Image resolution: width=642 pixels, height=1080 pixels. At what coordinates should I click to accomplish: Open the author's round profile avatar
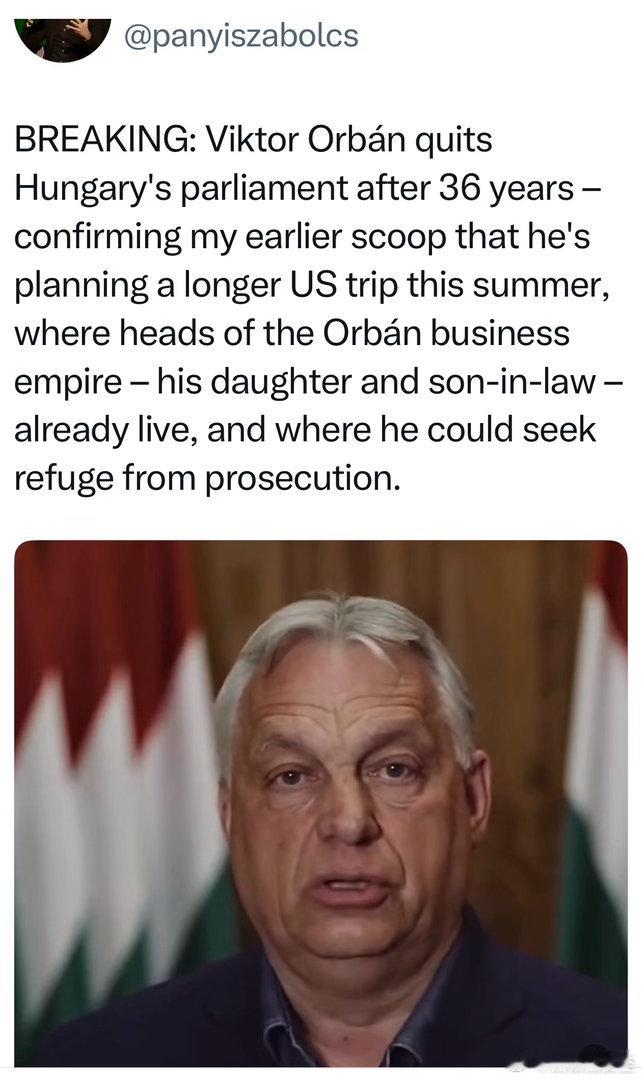pos(63,39)
